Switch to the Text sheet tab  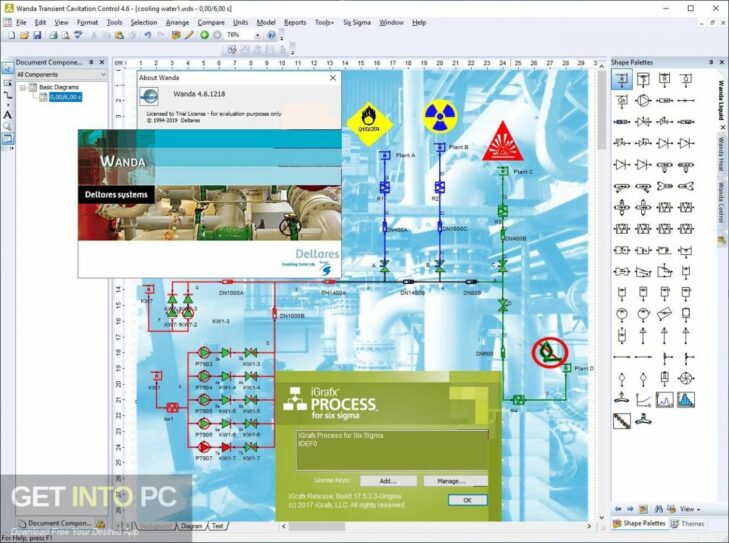[x=217, y=526]
